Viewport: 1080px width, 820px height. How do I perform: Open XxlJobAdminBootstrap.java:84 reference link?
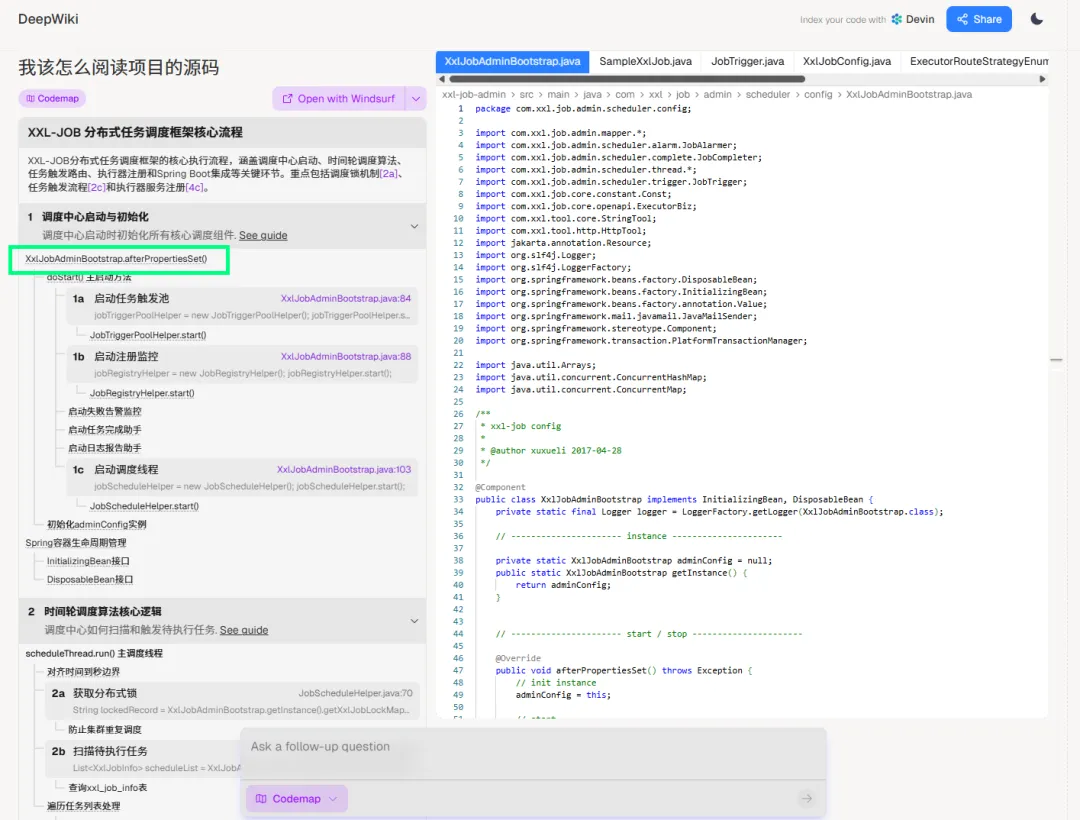[346, 298]
